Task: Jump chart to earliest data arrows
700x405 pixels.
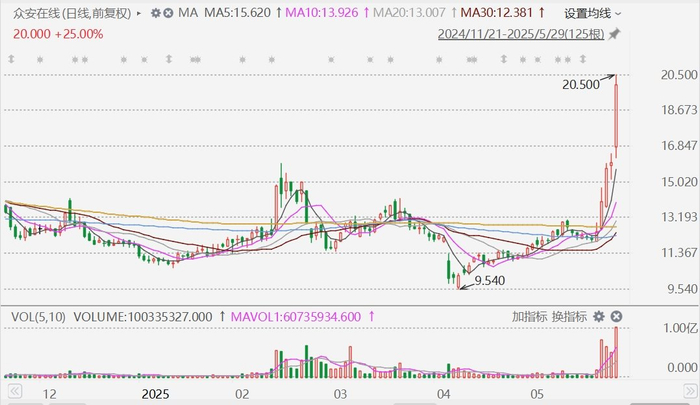Action: click(14, 392)
